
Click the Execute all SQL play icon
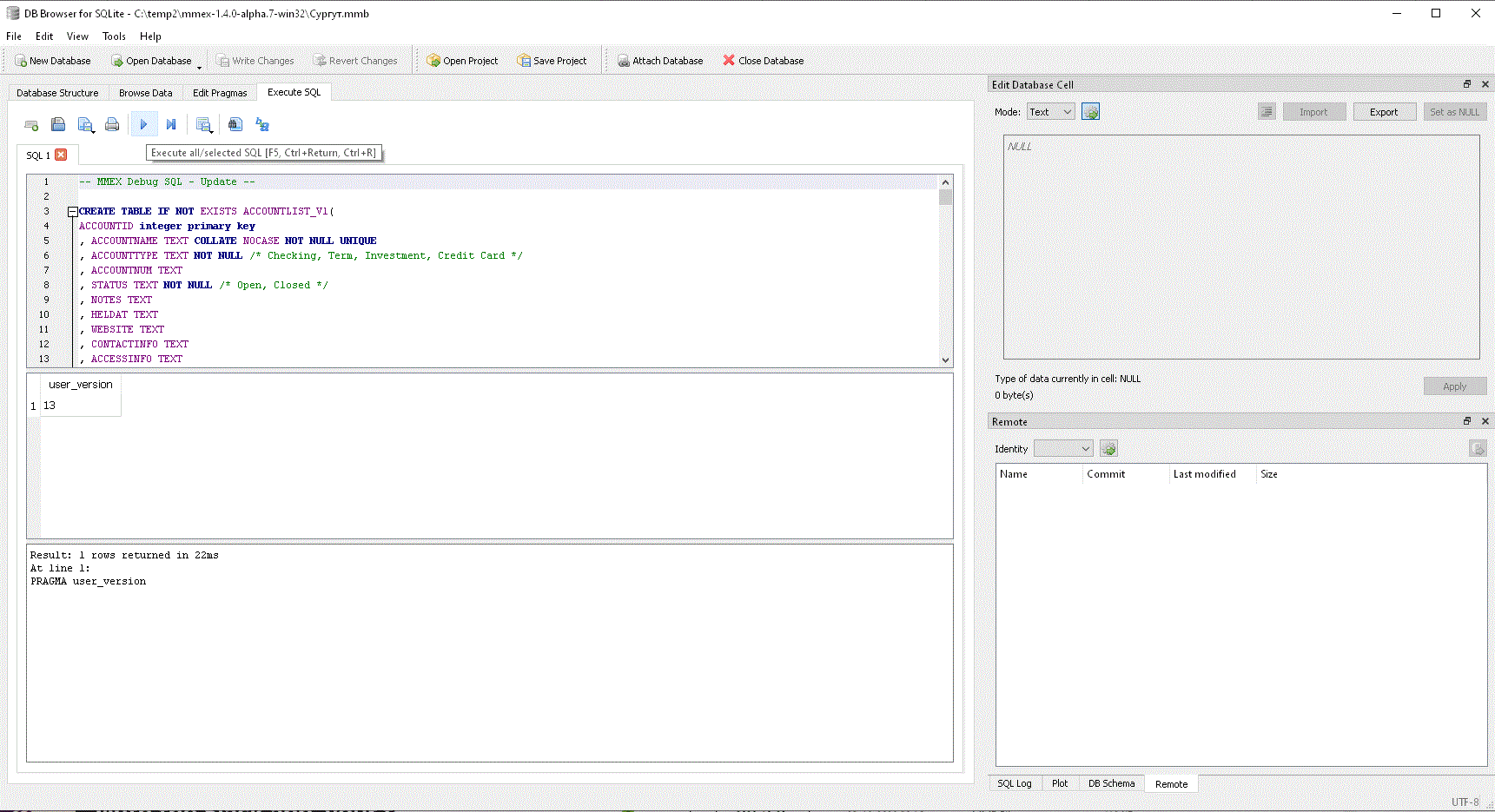point(143,125)
